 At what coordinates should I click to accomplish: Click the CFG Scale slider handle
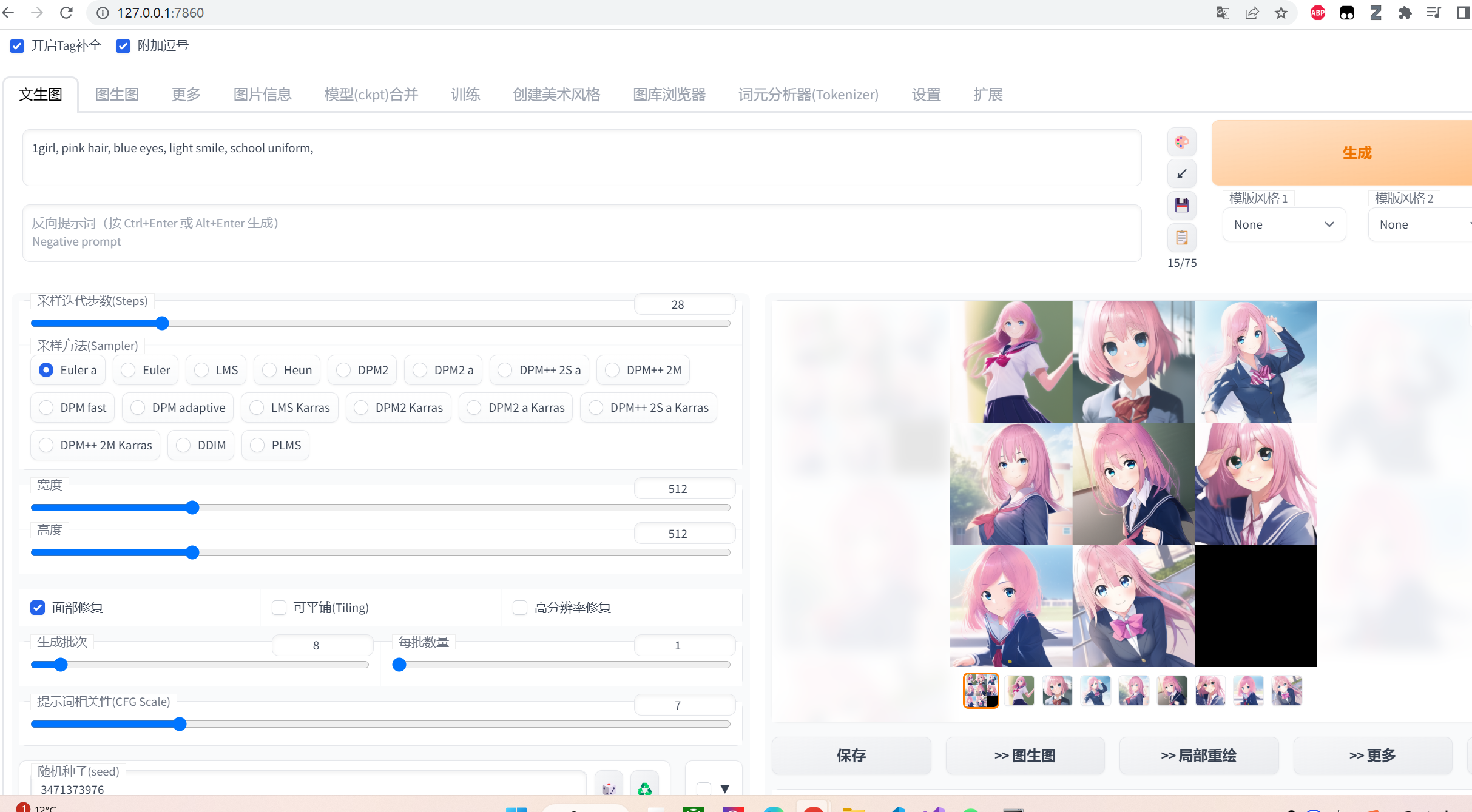click(180, 724)
